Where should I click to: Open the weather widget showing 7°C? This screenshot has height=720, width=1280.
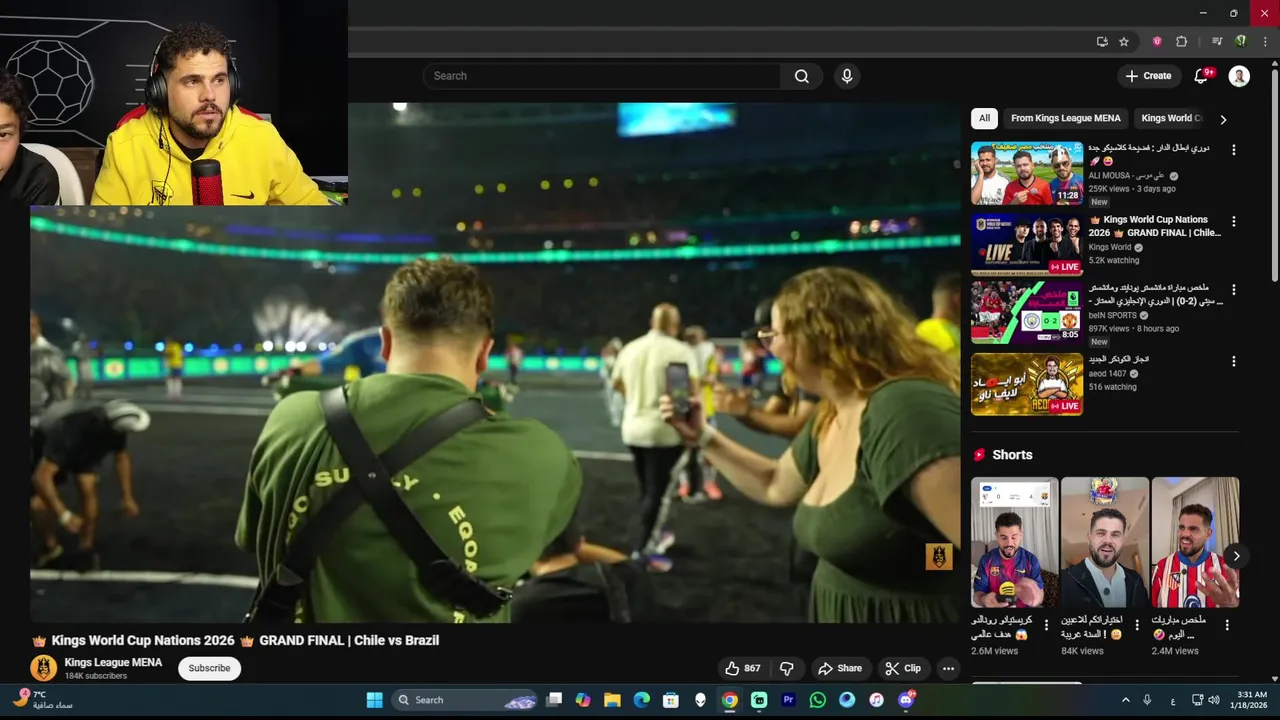43,699
